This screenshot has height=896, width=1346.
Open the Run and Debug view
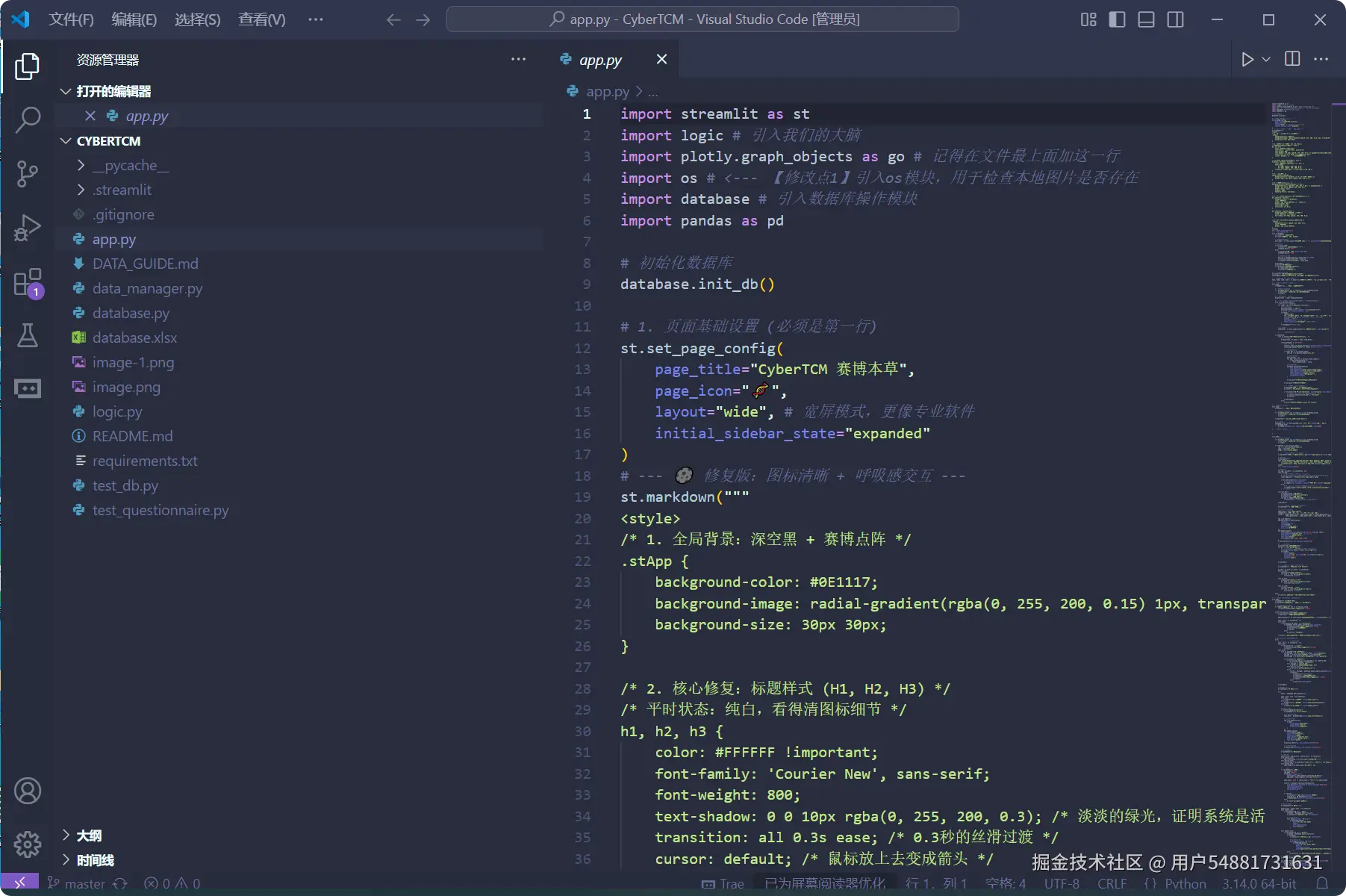(x=28, y=228)
